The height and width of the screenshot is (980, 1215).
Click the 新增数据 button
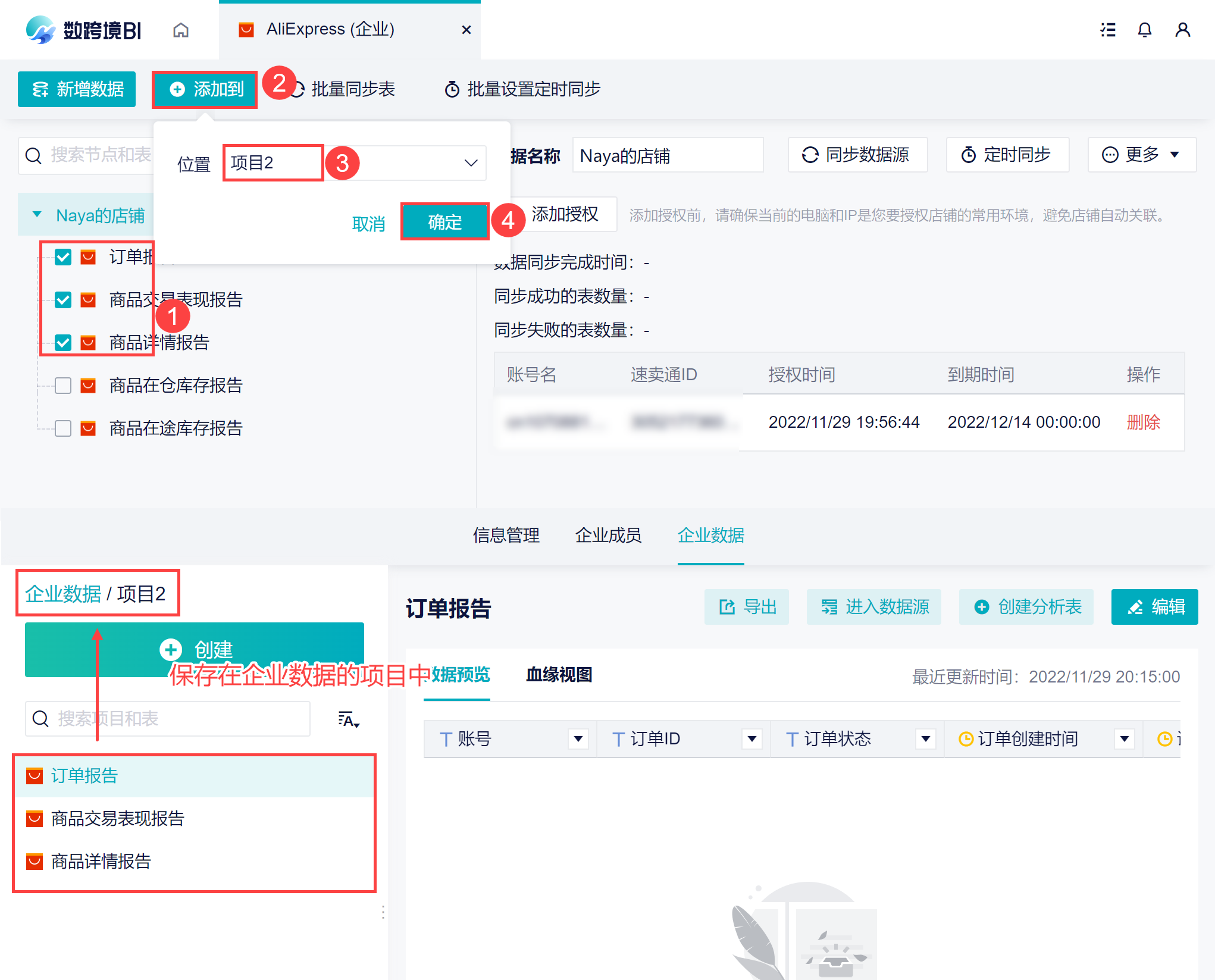click(x=77, y=89)
